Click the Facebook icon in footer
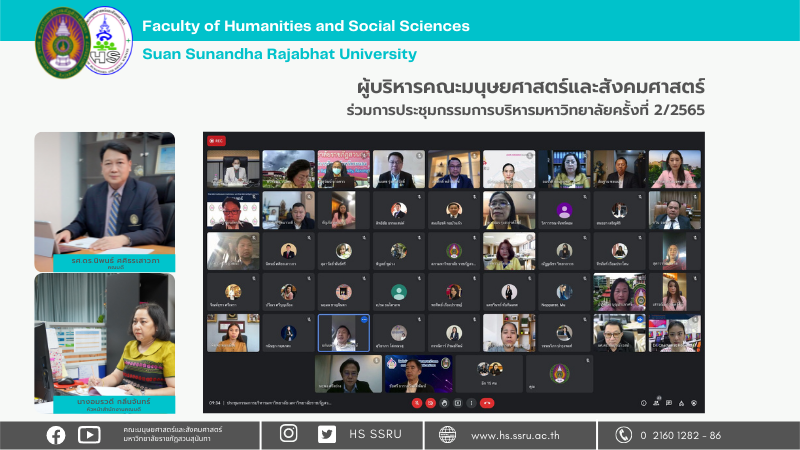Viewport: 800px width, 450px height. pyautogui.click(x=56, y=434)
